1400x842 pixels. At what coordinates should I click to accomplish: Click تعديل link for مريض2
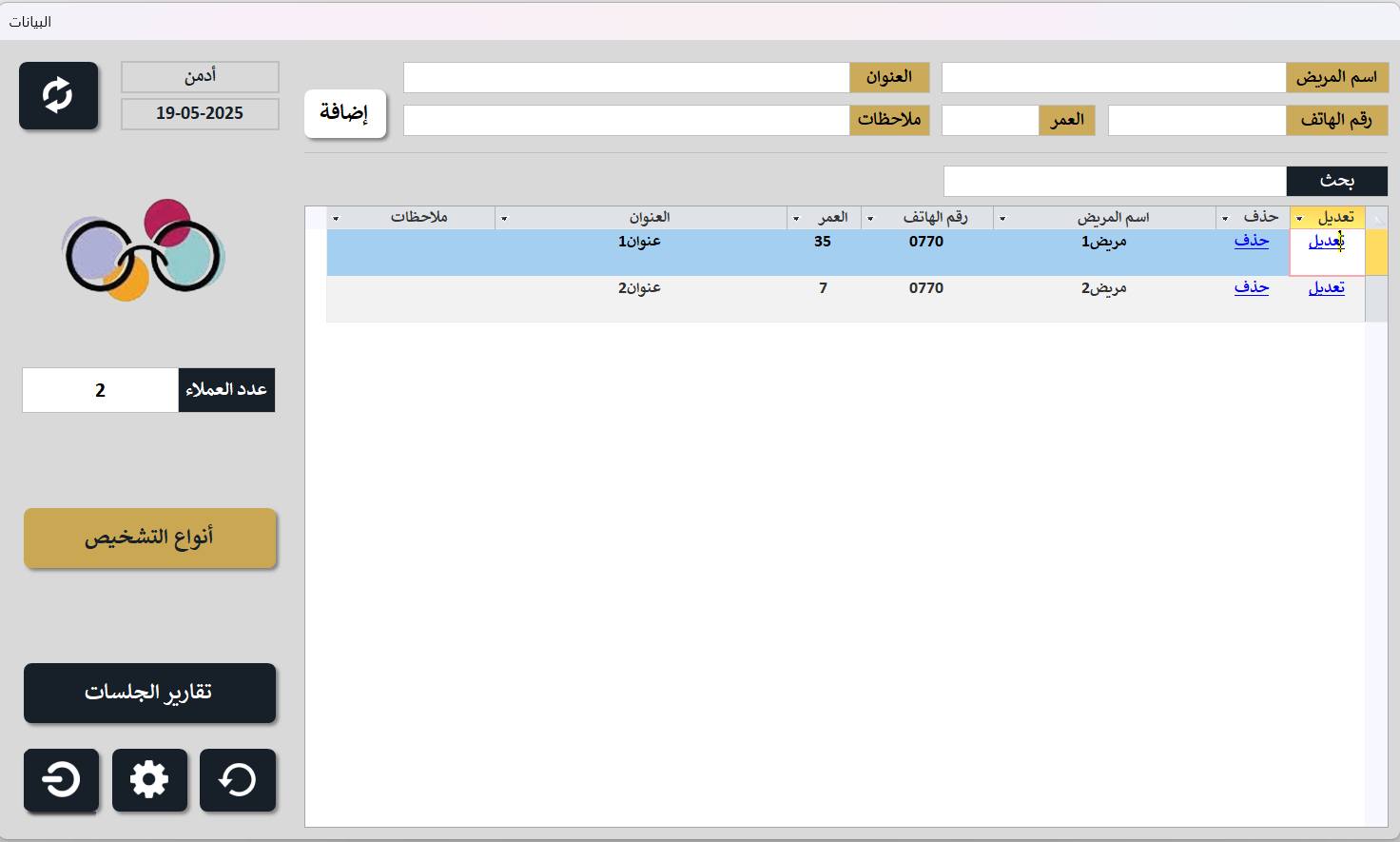click(1326, 287)
